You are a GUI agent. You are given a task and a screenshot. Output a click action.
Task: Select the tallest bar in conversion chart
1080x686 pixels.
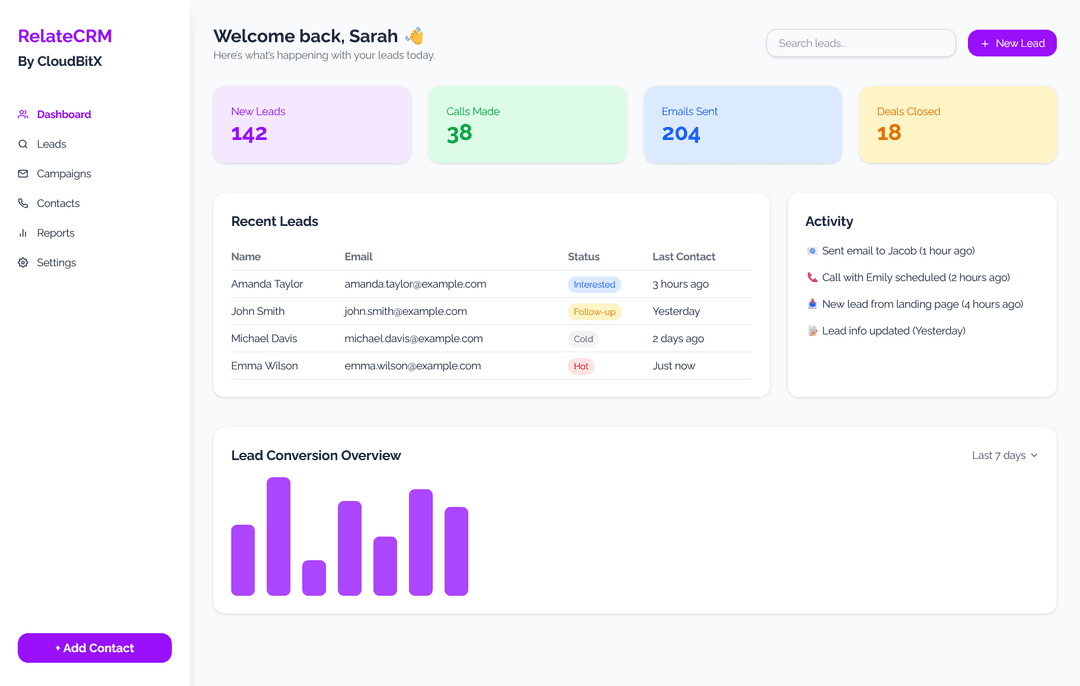[278, 536]
